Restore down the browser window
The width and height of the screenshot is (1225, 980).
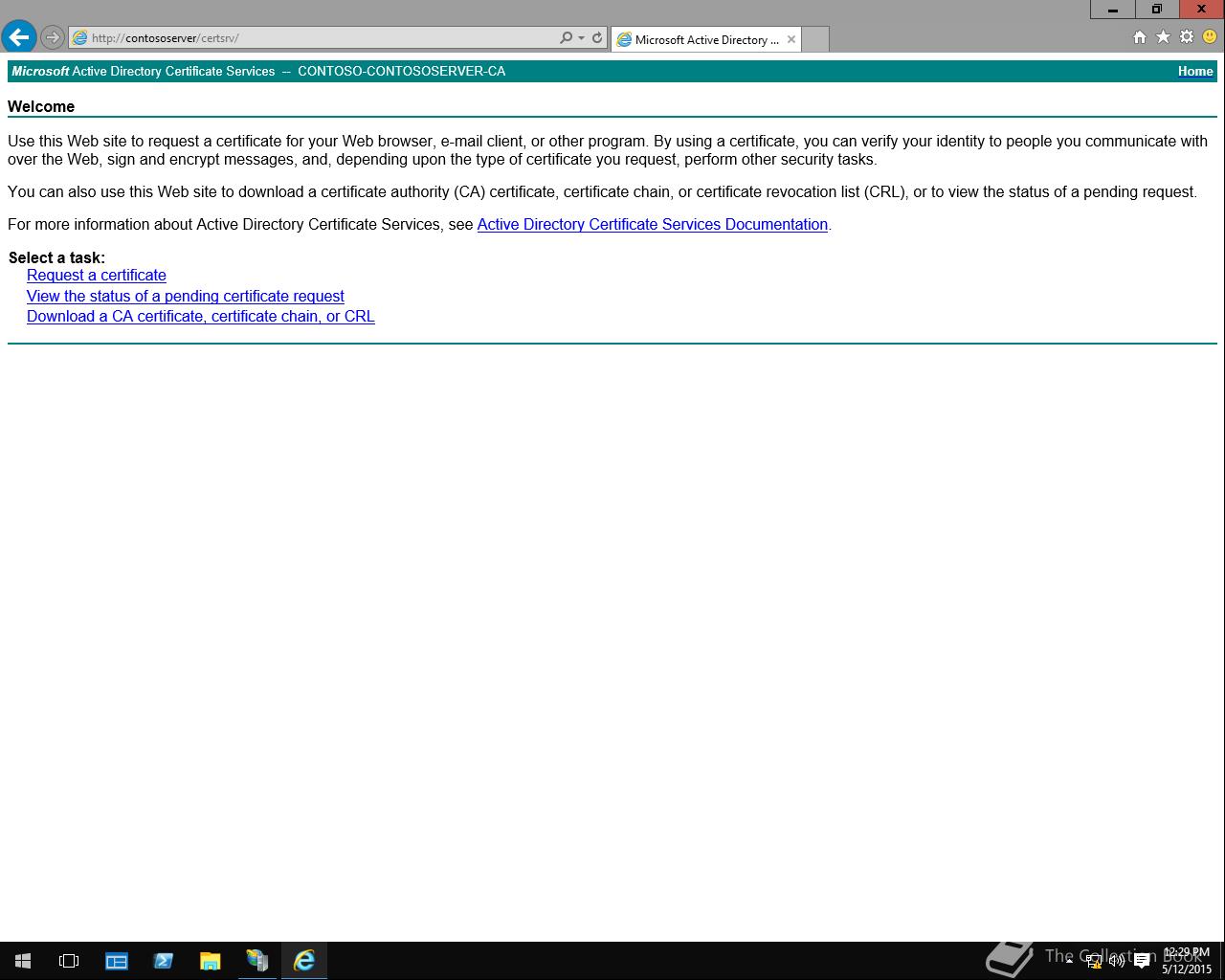pyautogui.click(x=1157, y=9)
